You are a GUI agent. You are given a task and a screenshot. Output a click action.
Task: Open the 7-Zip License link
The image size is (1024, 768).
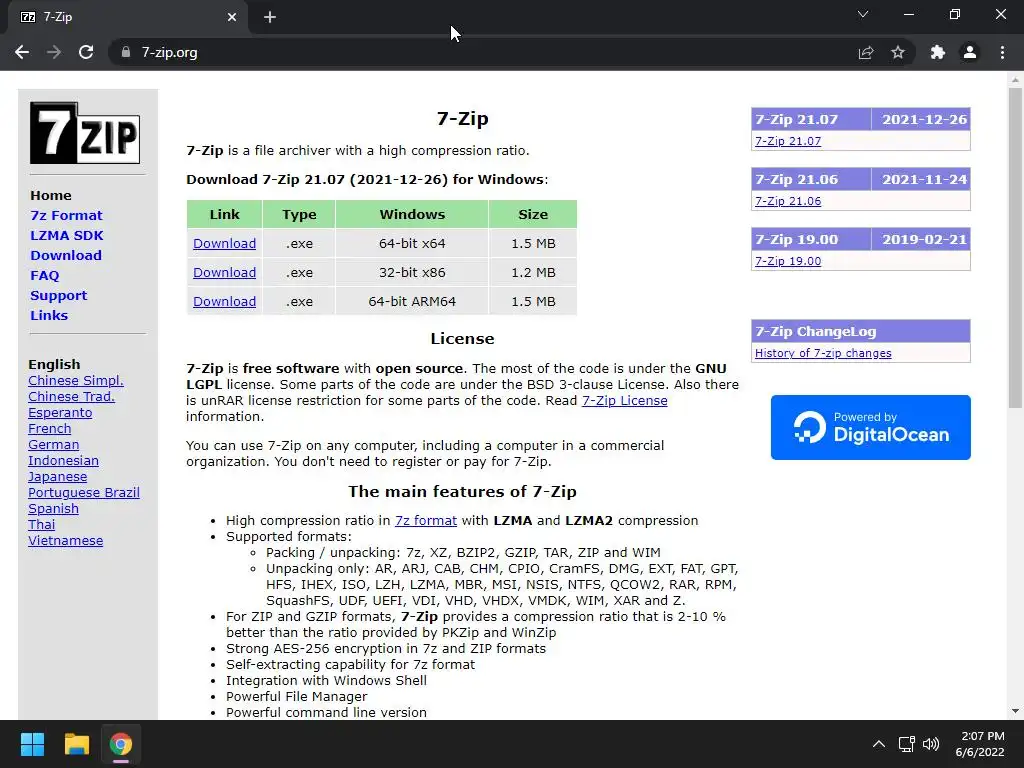[x=624, y=400]
